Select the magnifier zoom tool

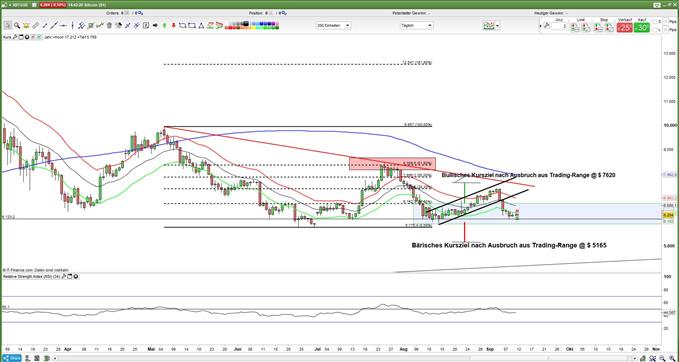[x=17, y=26]
